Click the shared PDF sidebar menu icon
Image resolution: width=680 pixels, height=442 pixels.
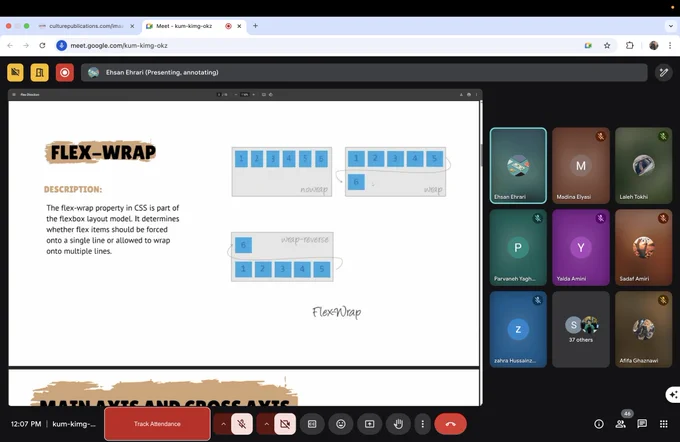14,95
